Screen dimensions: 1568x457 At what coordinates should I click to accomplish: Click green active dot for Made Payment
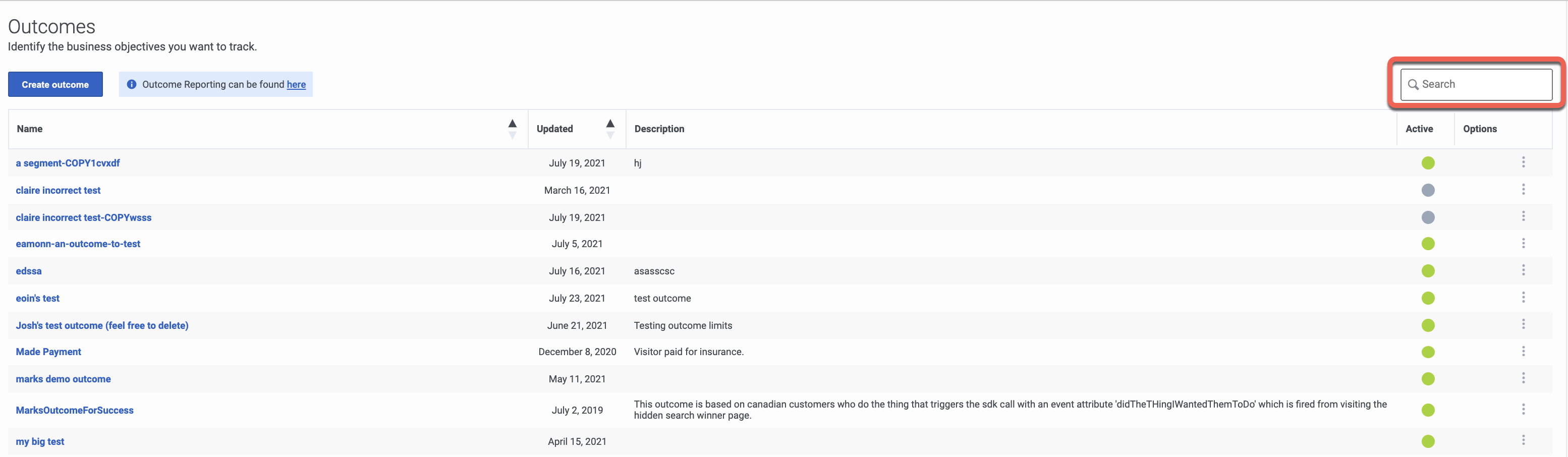coord(1428,353)
